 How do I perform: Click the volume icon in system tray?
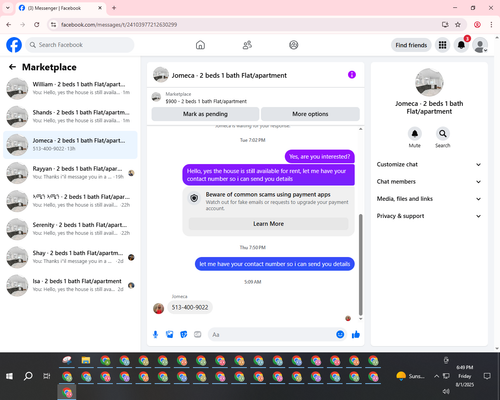click(x=446, y=391)
